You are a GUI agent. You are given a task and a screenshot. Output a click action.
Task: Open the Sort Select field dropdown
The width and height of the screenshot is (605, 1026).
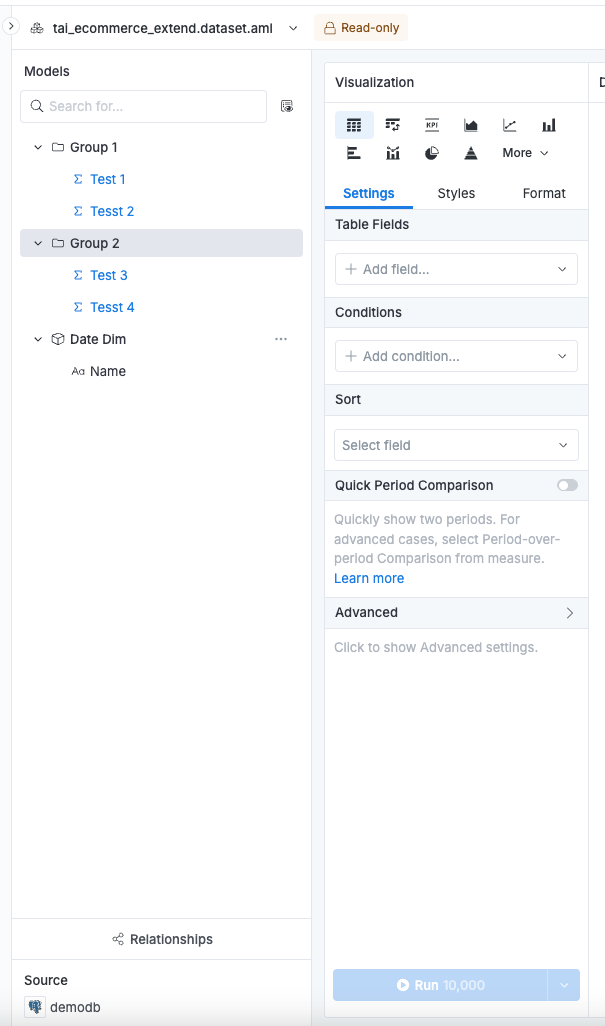(x=456, y=445)
